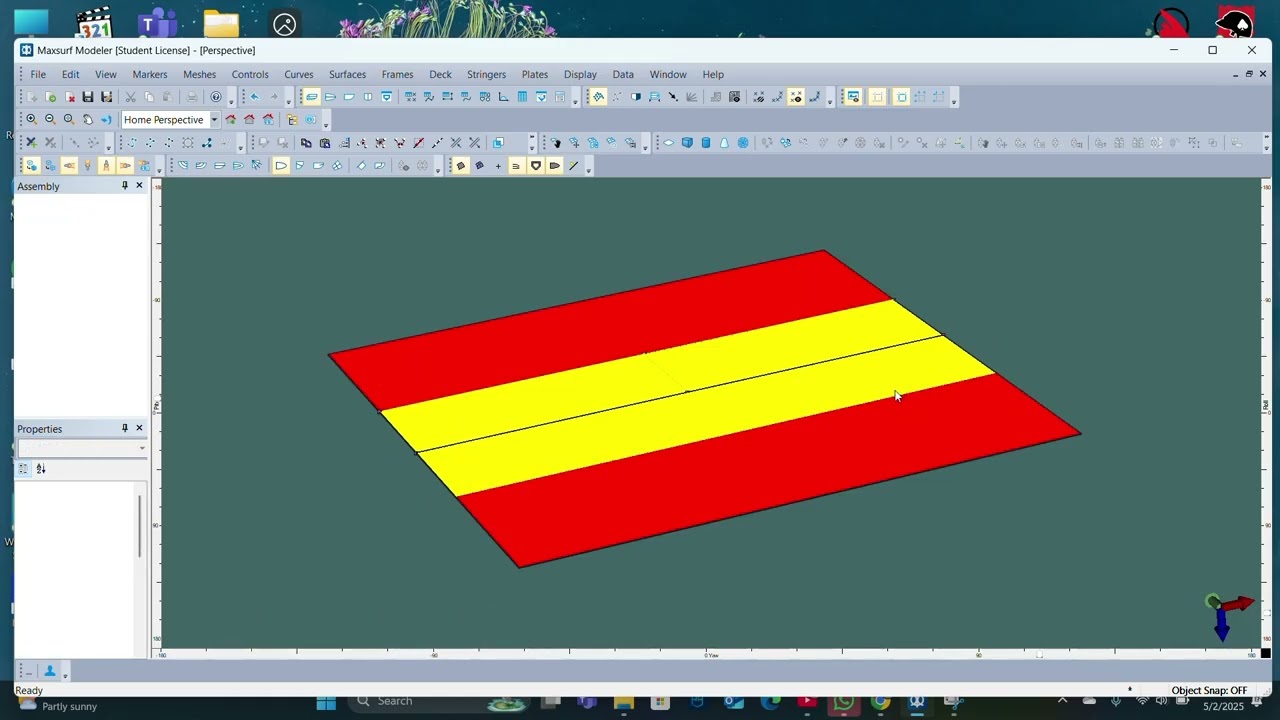Open the Properties object selector combo
Image resolution: width=1280 pixels, height=720 pixels.
click(x=81, y=447)
